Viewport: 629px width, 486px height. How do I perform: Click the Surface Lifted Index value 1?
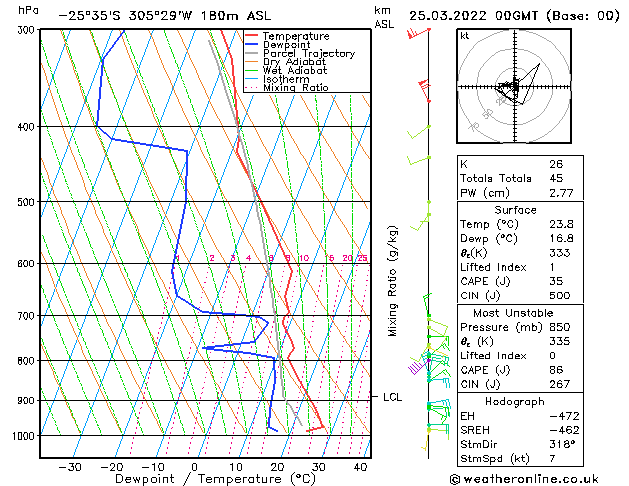coord(552,267)
